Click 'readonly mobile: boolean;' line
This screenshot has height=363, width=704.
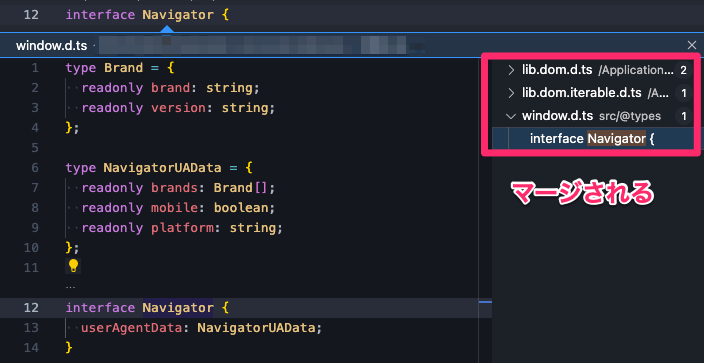178,208
